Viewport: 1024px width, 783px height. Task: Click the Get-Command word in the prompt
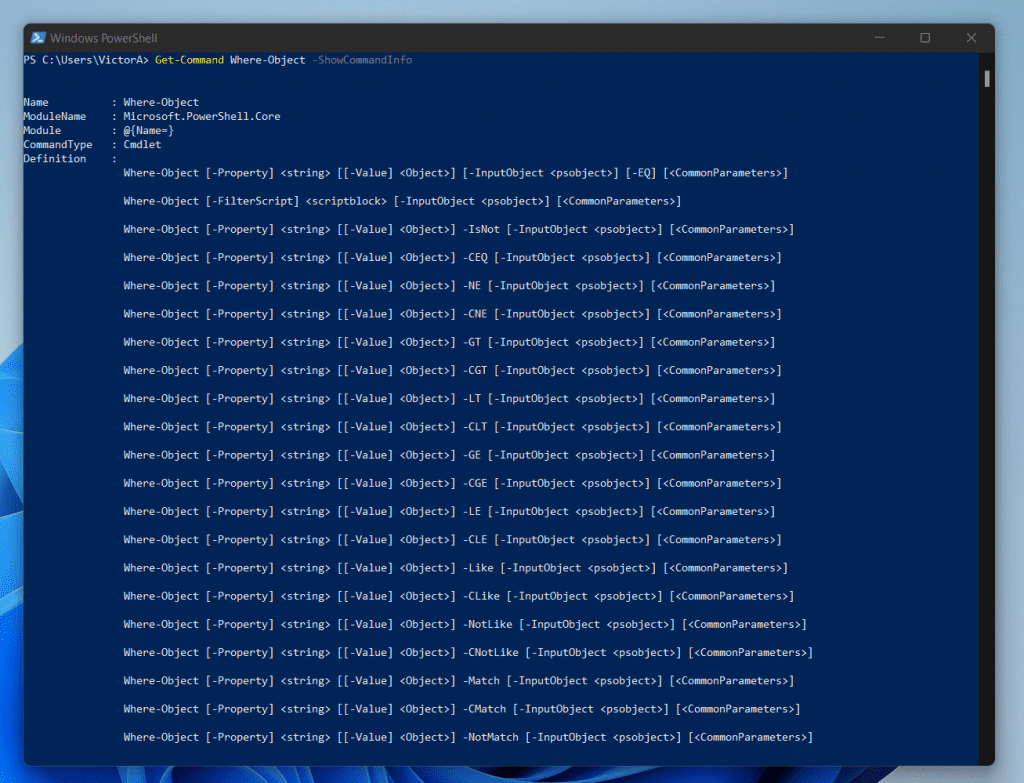pyautogui.click(x=189, y=60)
